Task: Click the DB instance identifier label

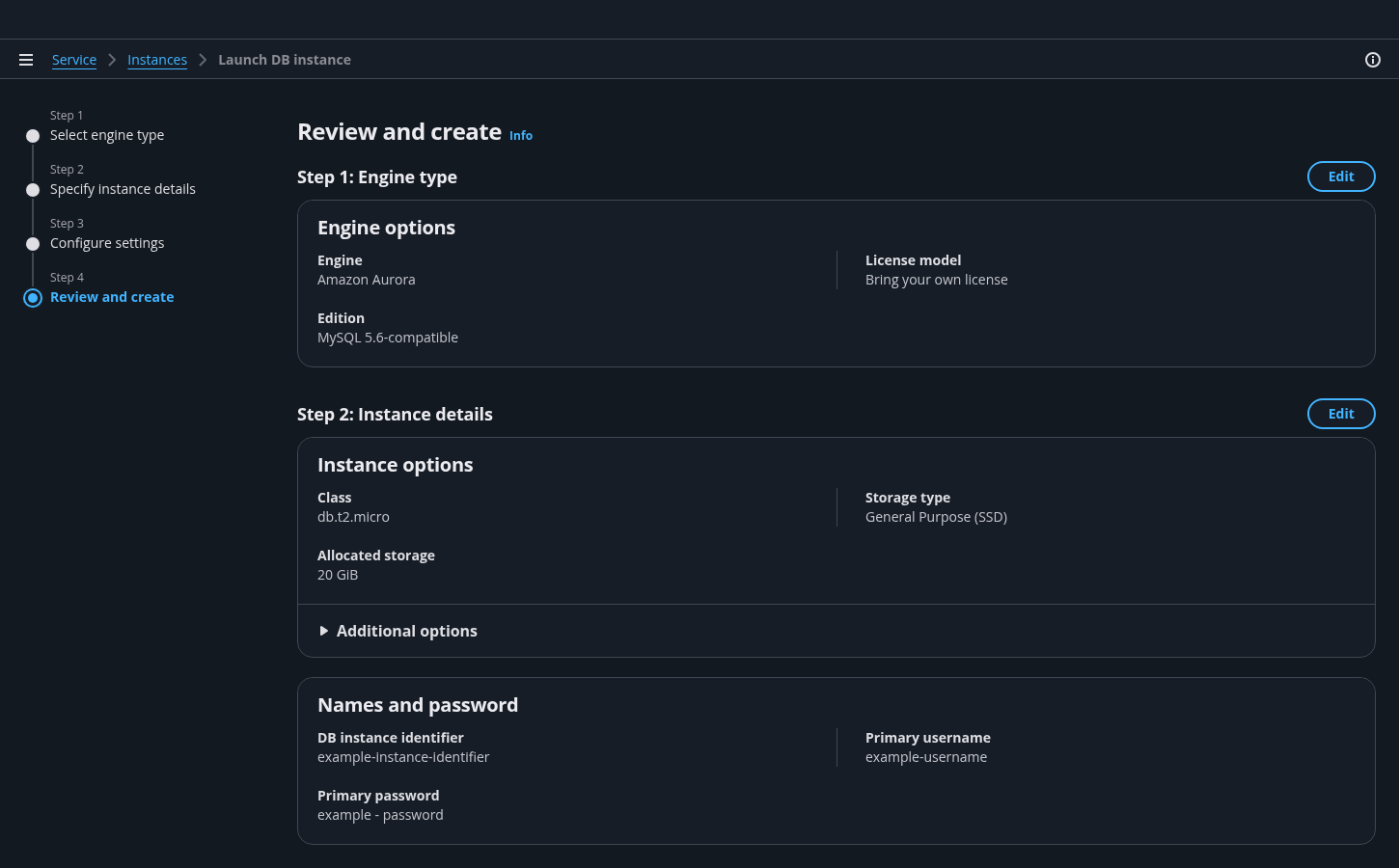Action: click(391, 738)
